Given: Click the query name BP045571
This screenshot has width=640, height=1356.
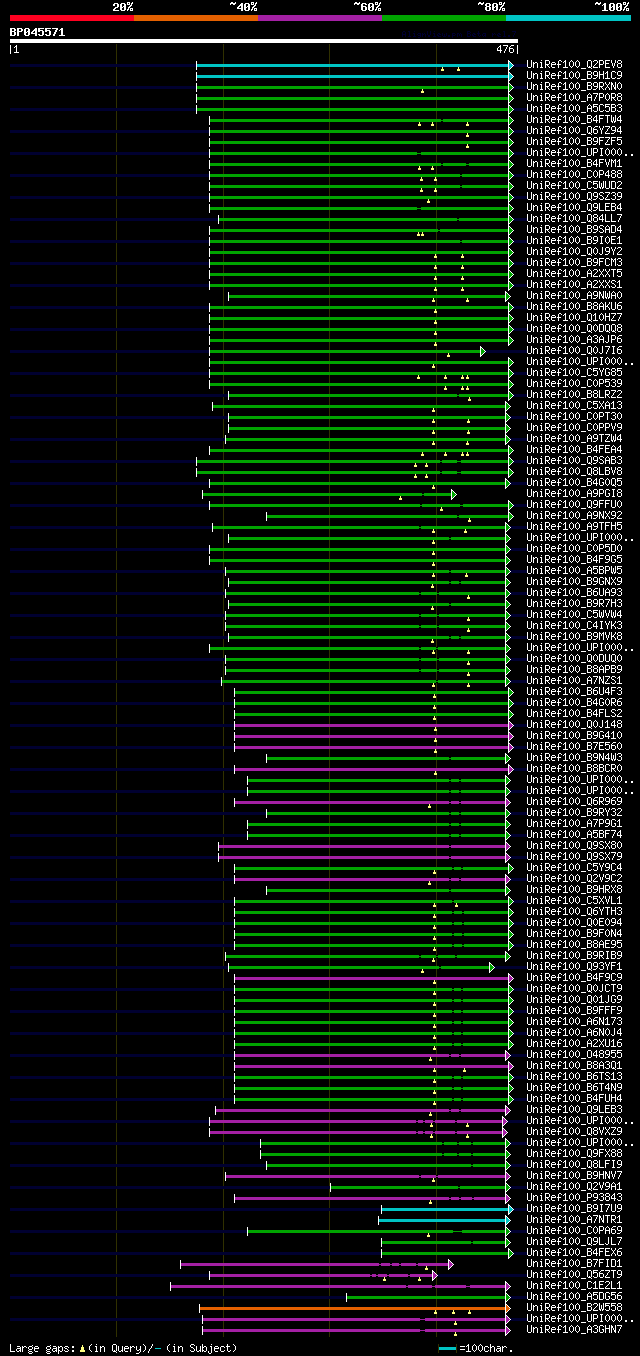Looking at the screenshot, I should (x=37, y=32).
